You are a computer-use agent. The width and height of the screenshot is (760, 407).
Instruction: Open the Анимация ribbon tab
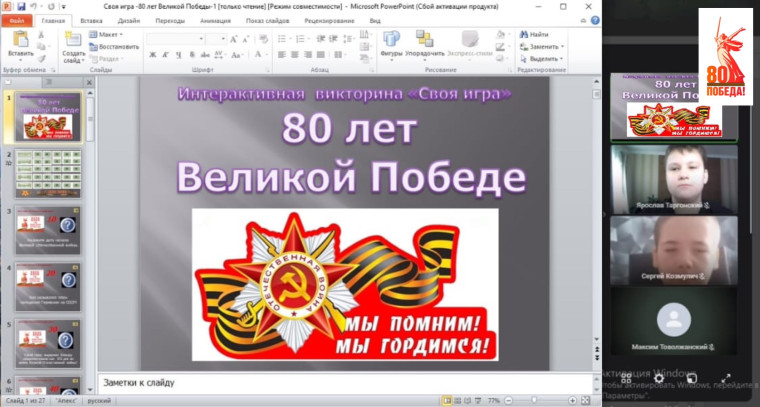[x=215, y=21]
